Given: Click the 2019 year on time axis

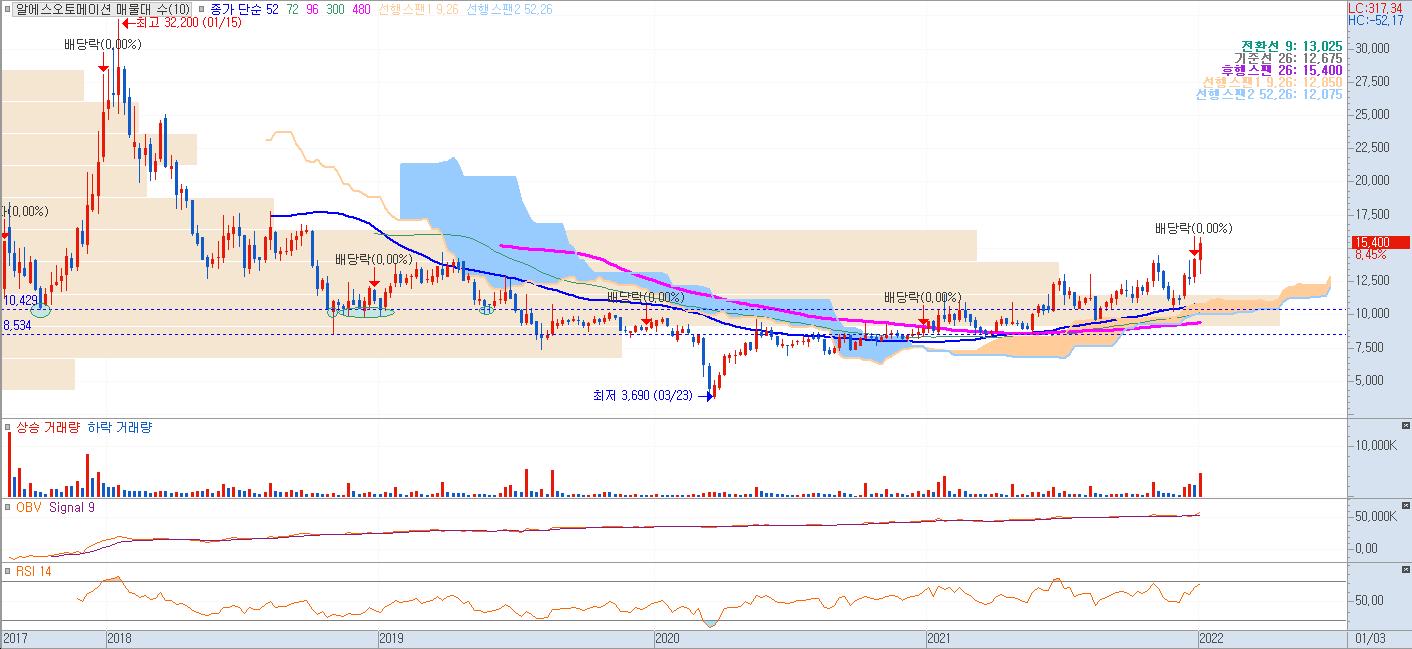Looking at the screenshot, I should pyautogui.click(x=393, y=637).
